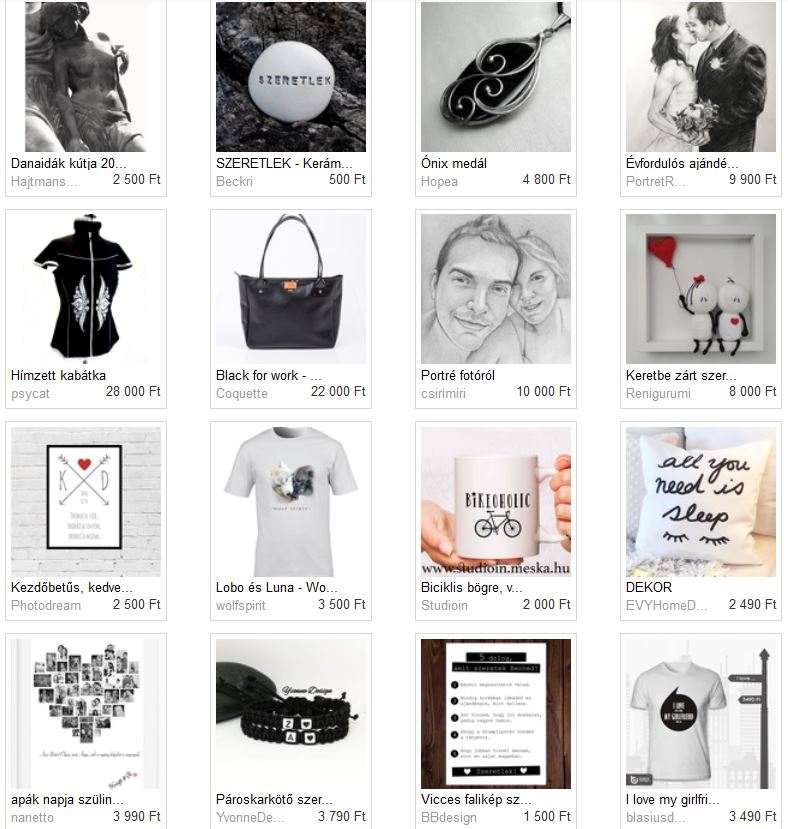Open the framed amigurumi heart balloon picture

click(701, 289)
